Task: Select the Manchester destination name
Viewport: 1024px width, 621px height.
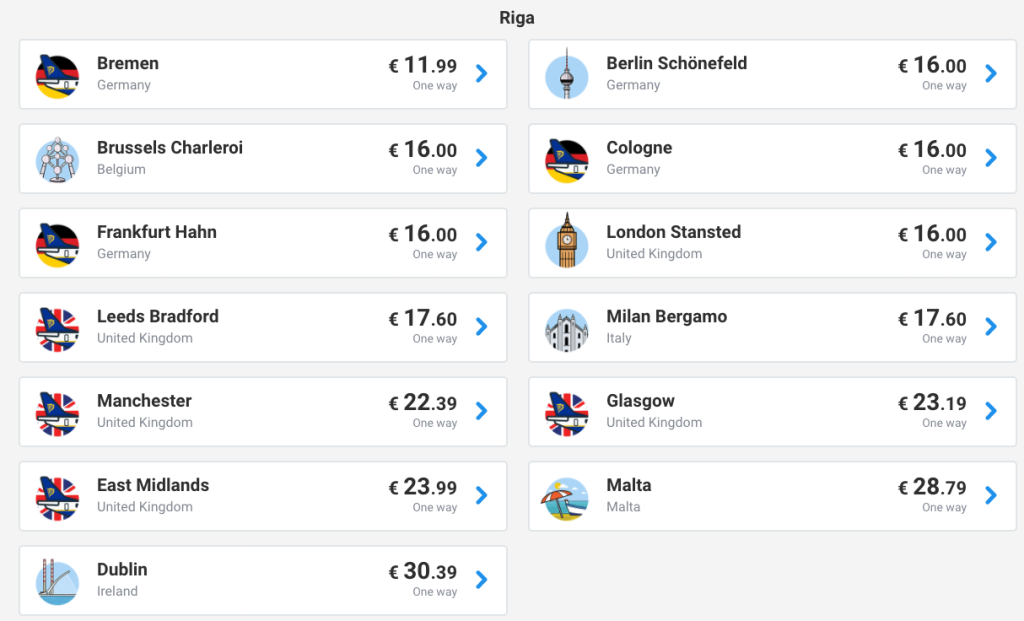Action: (144, 401)
